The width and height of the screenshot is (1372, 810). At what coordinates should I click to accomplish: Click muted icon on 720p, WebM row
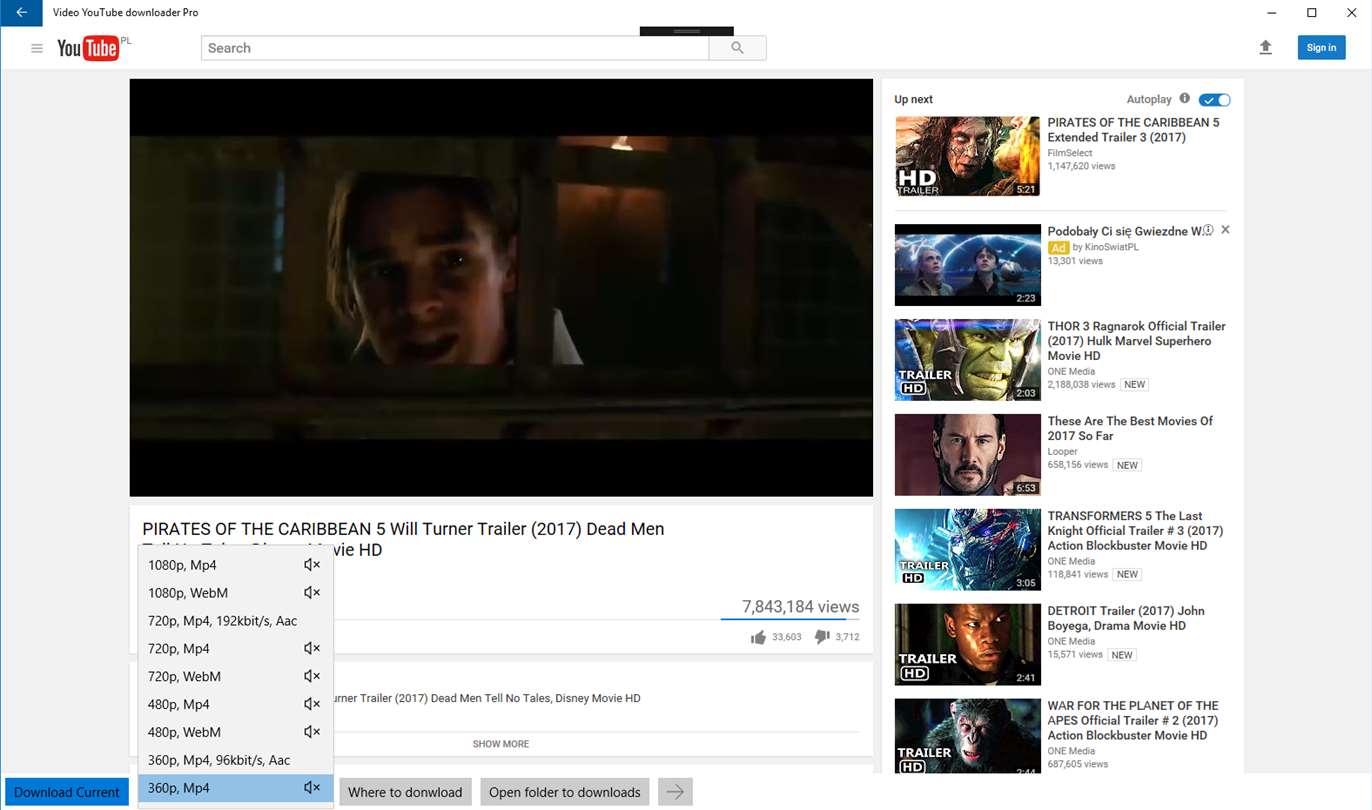[x=312, y=677]
